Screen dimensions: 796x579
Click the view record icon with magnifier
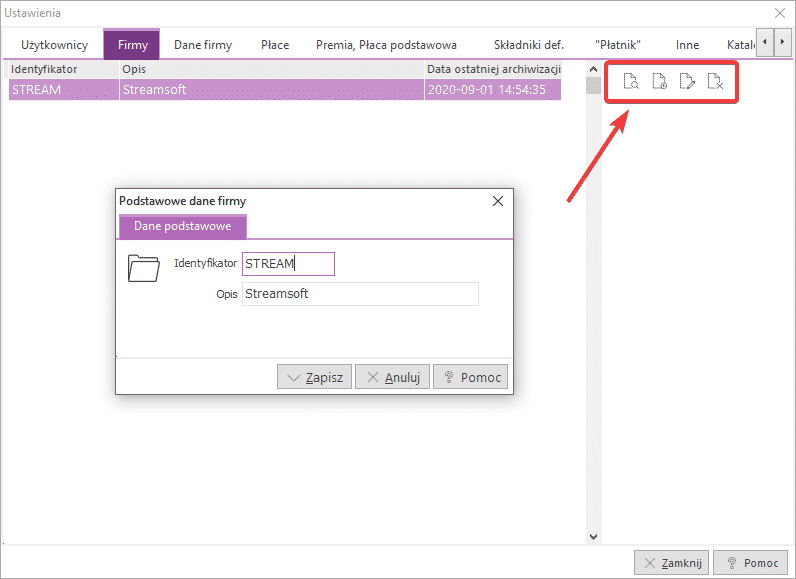631,81
